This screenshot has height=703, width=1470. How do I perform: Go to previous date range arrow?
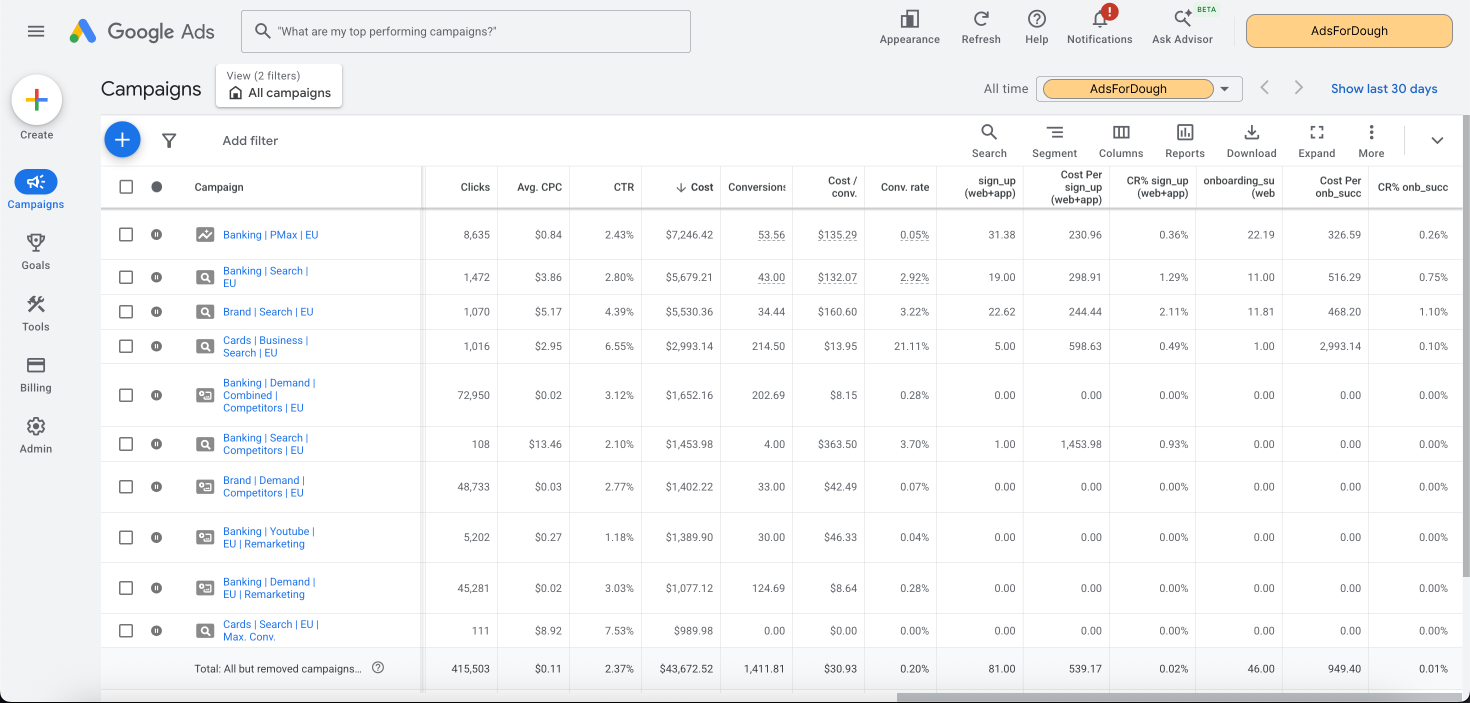(1265, 88)
